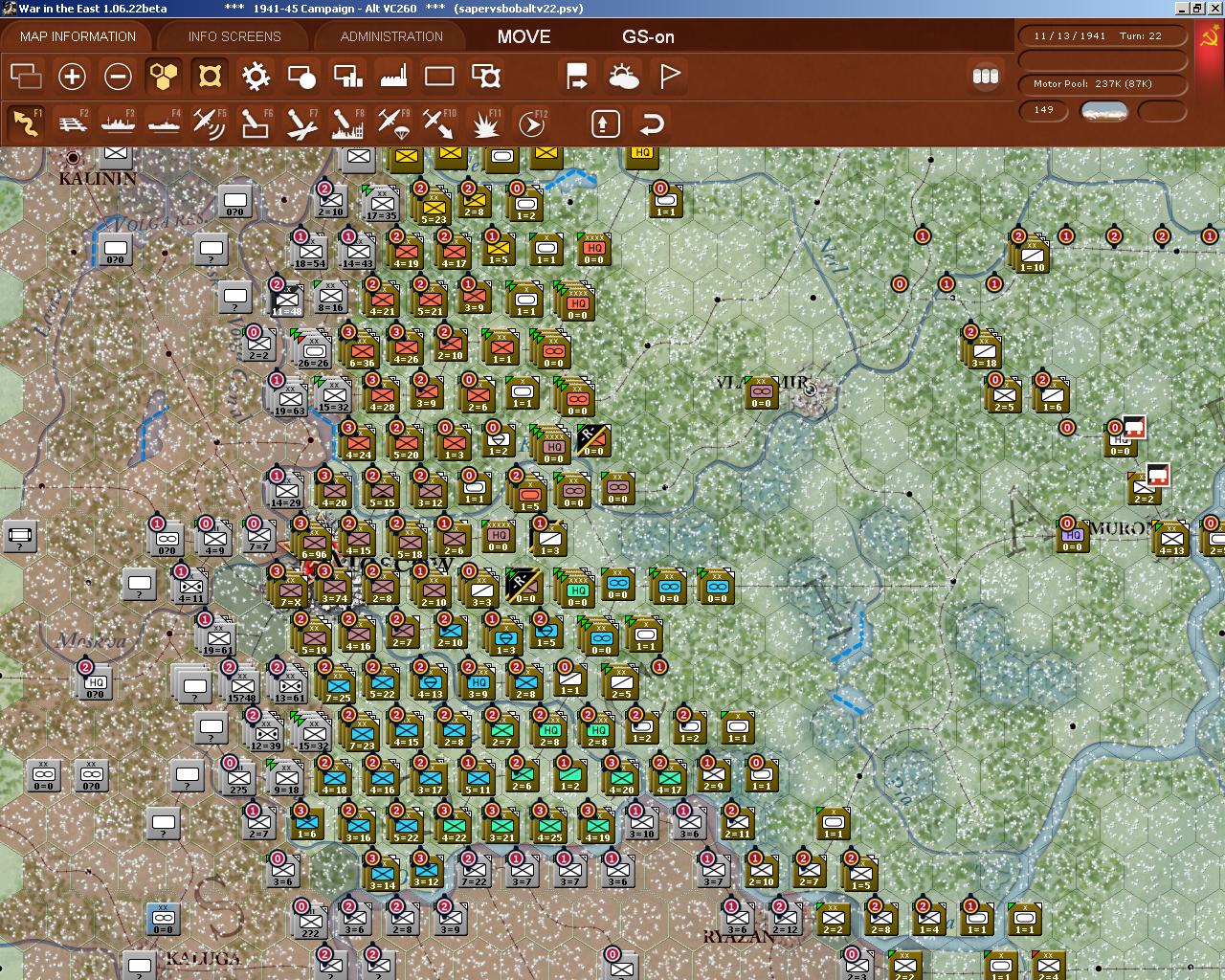
Task: Toggle the unit counters display icon
Action: (x=210, y=76)
